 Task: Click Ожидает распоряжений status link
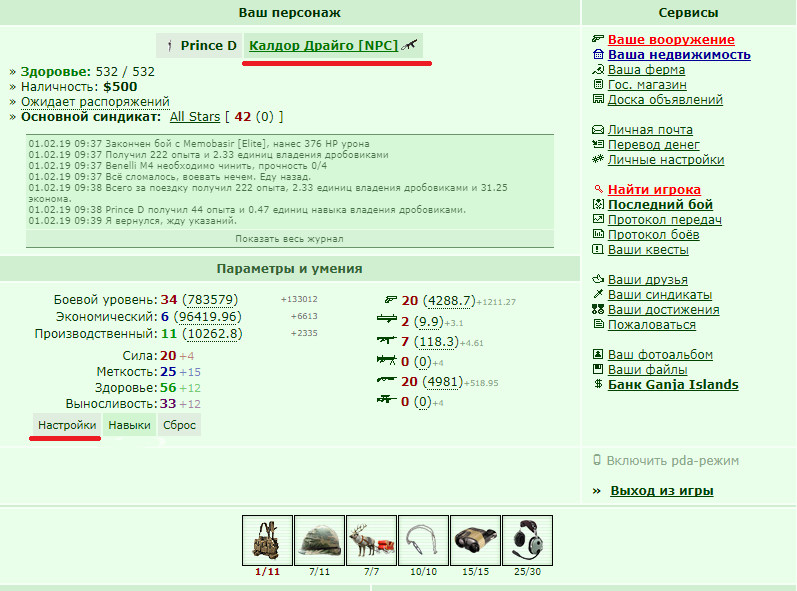click(x=95, y=102)
